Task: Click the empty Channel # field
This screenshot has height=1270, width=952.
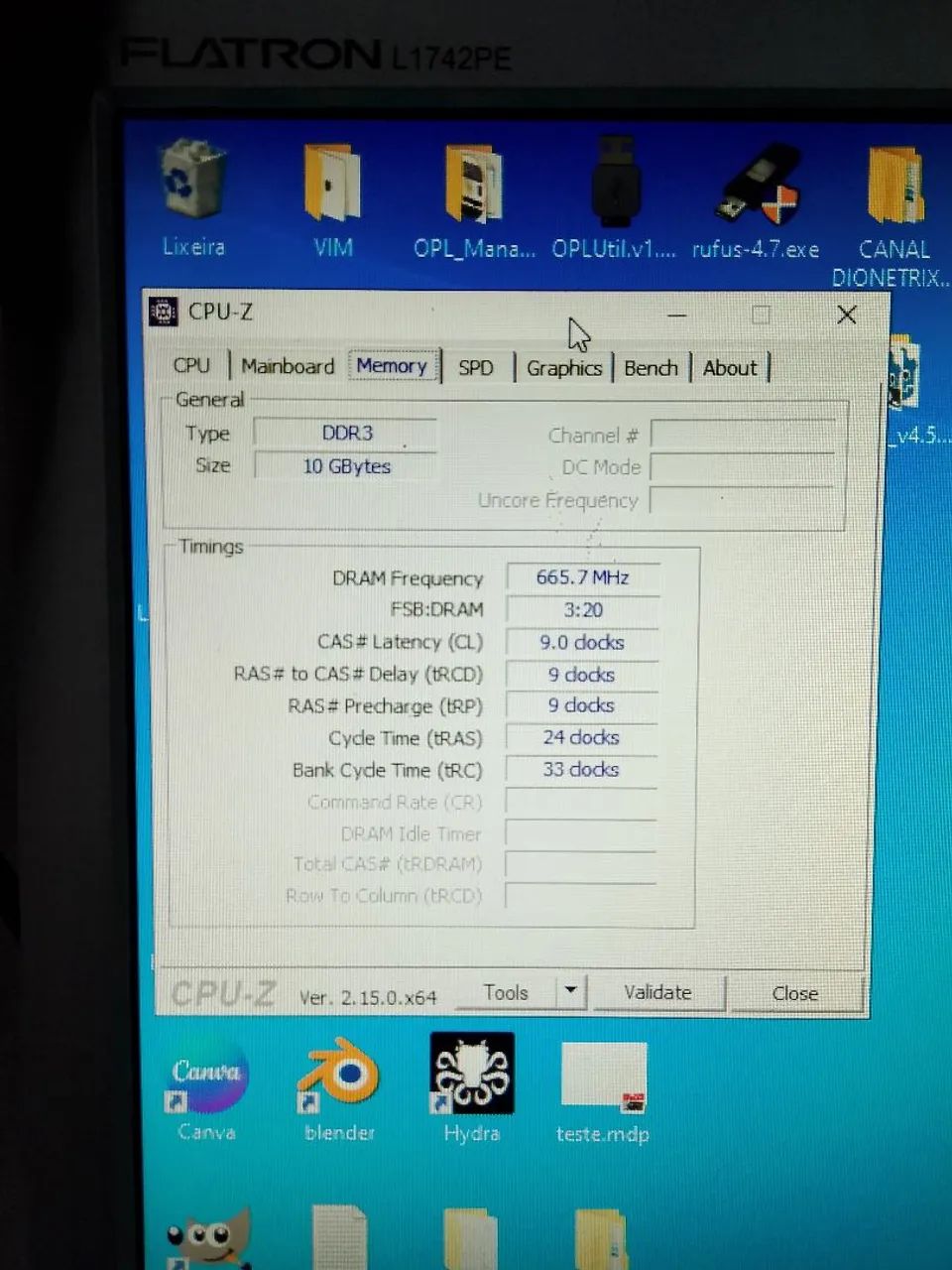Action: tap(743, 435)
